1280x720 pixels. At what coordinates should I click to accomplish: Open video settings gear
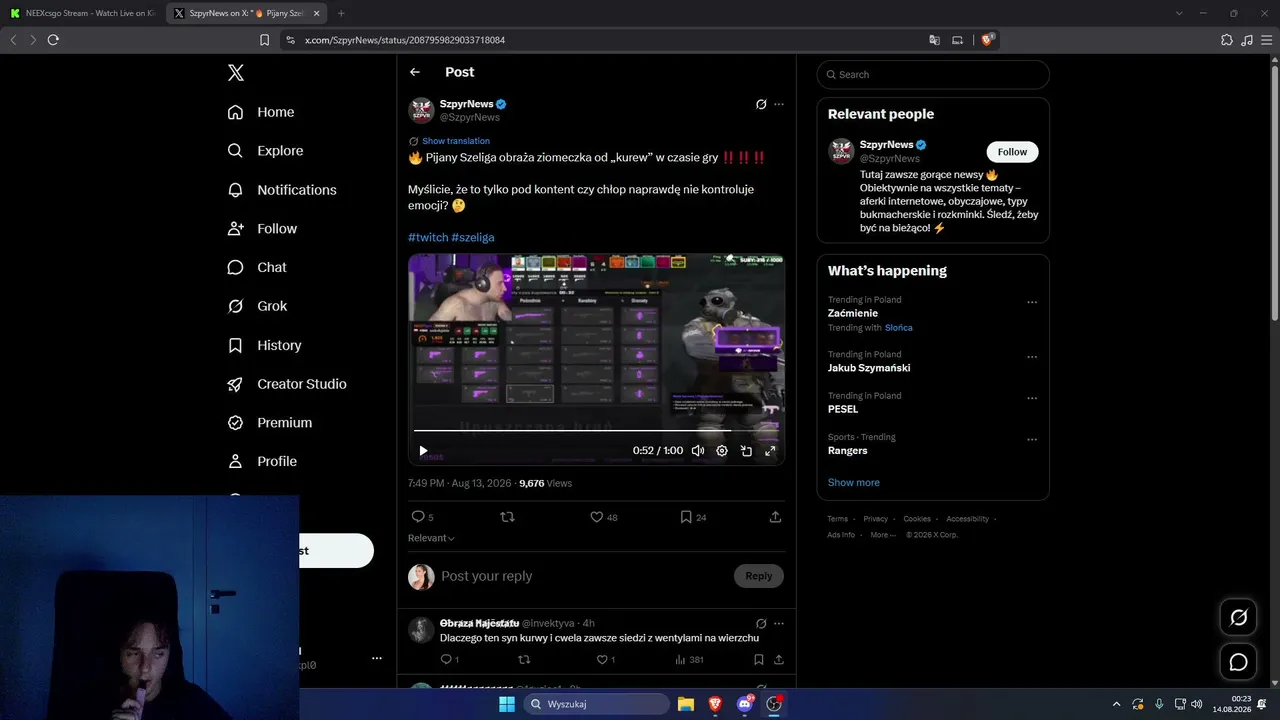tap(722, 451)
